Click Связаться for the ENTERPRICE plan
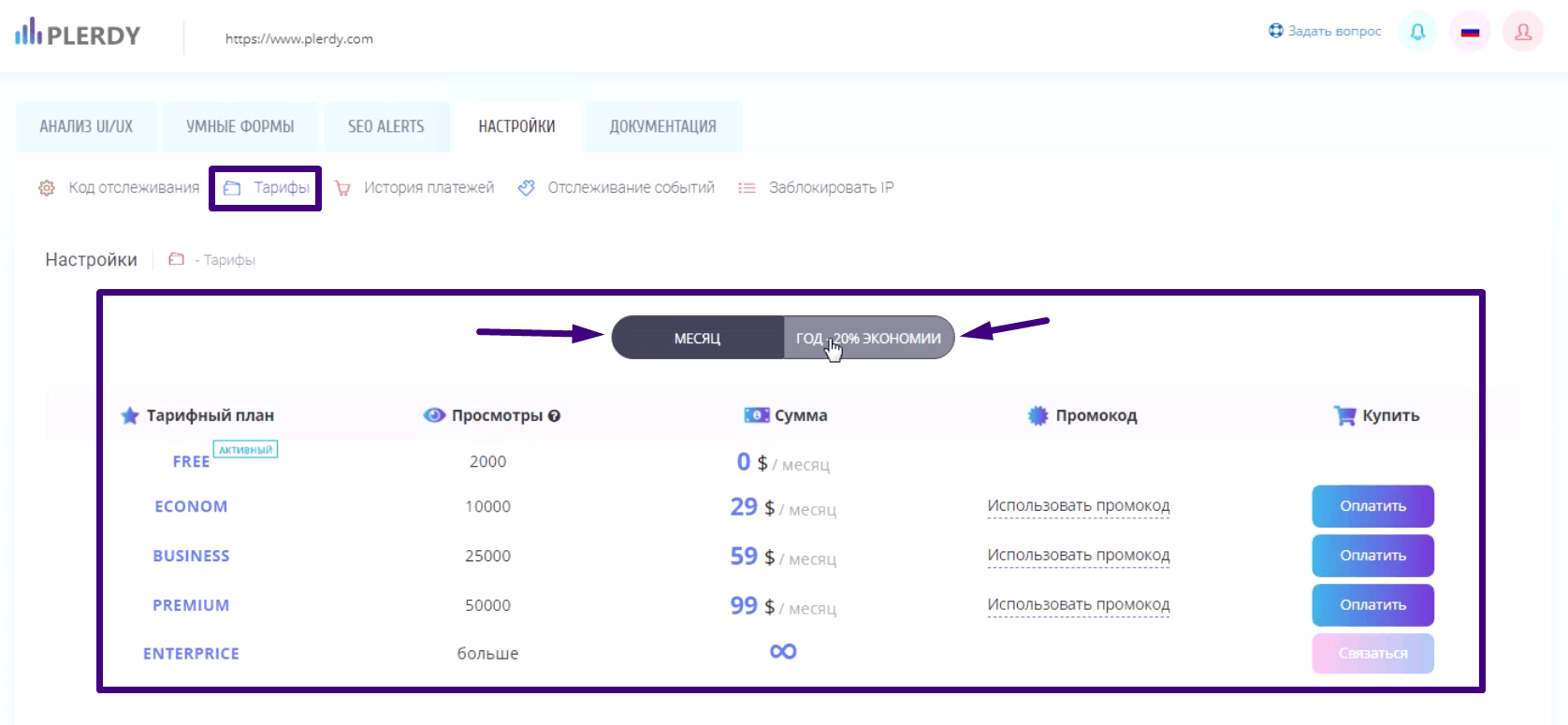The width and height of the screenshot is (1568, 725). point(1372,653)
